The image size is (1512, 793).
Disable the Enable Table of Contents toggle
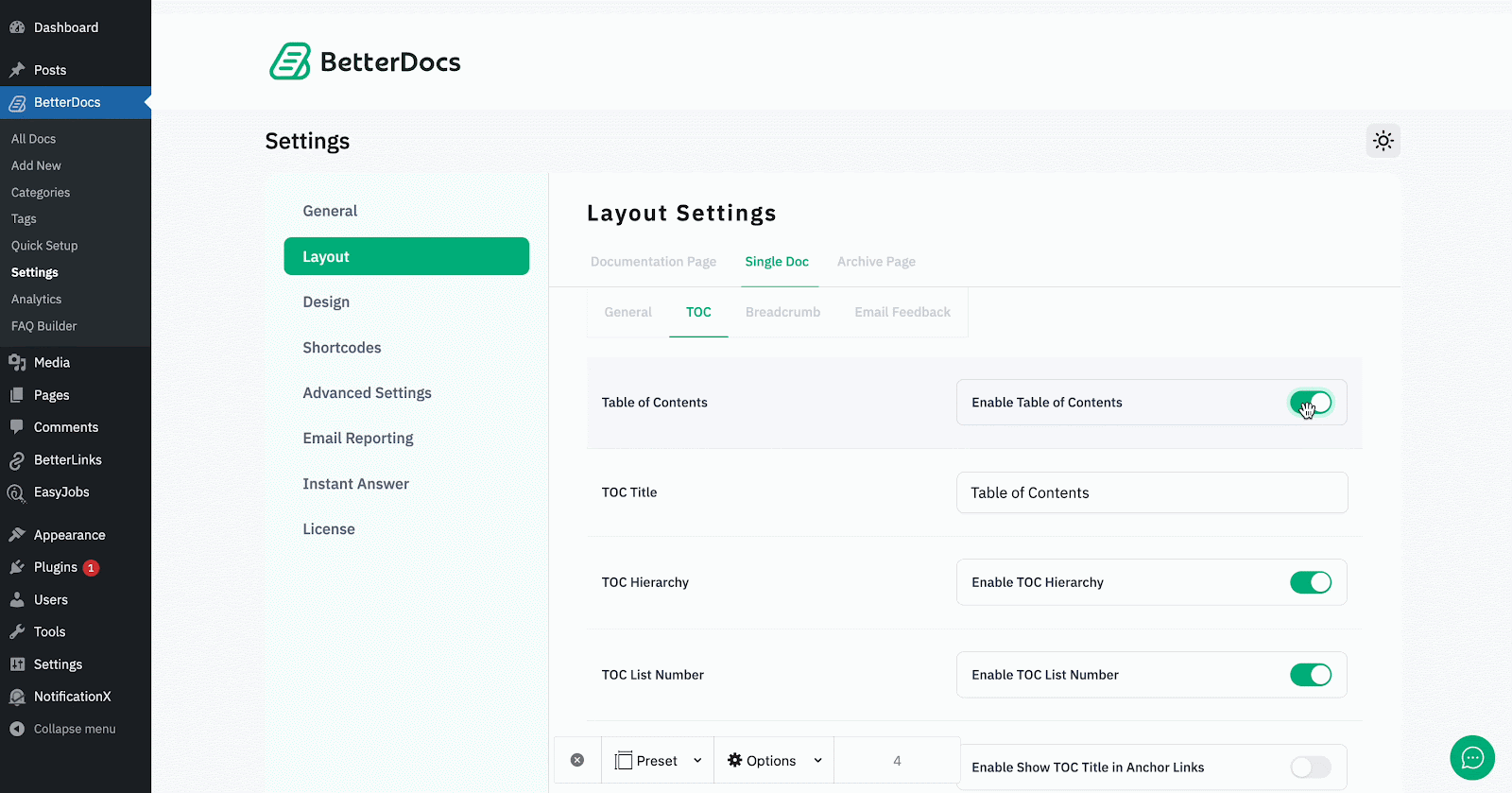[x=1310, y=403]
